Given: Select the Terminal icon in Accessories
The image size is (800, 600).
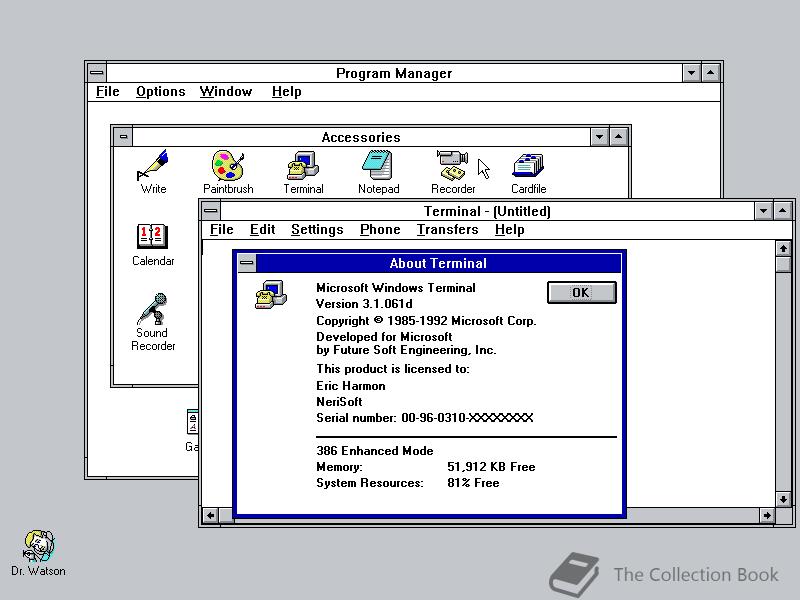Looking at the screenshot, I should pyautogui.click(x=303, y=171).
